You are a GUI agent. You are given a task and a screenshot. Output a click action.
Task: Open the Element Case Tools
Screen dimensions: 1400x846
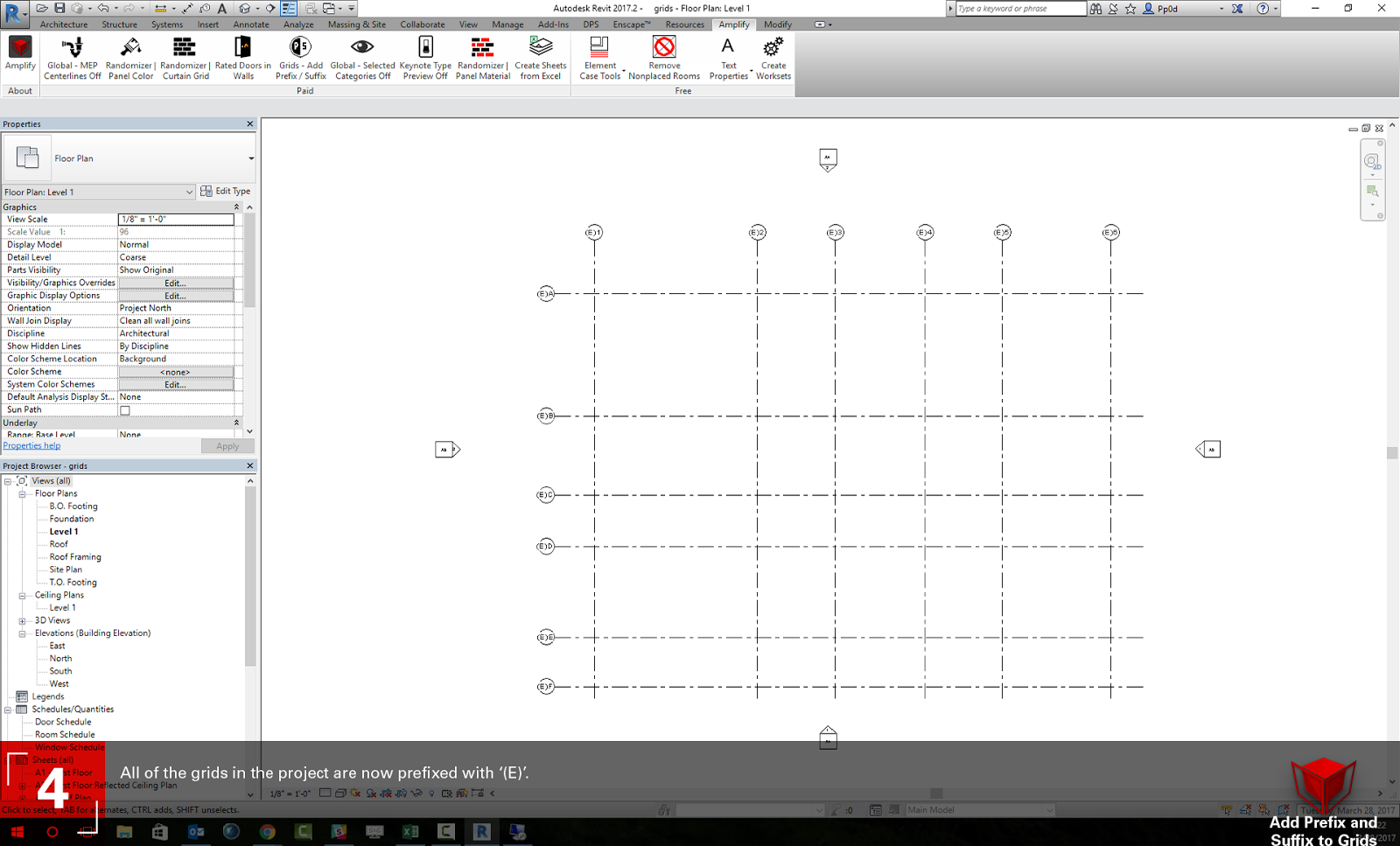(599, 57)
